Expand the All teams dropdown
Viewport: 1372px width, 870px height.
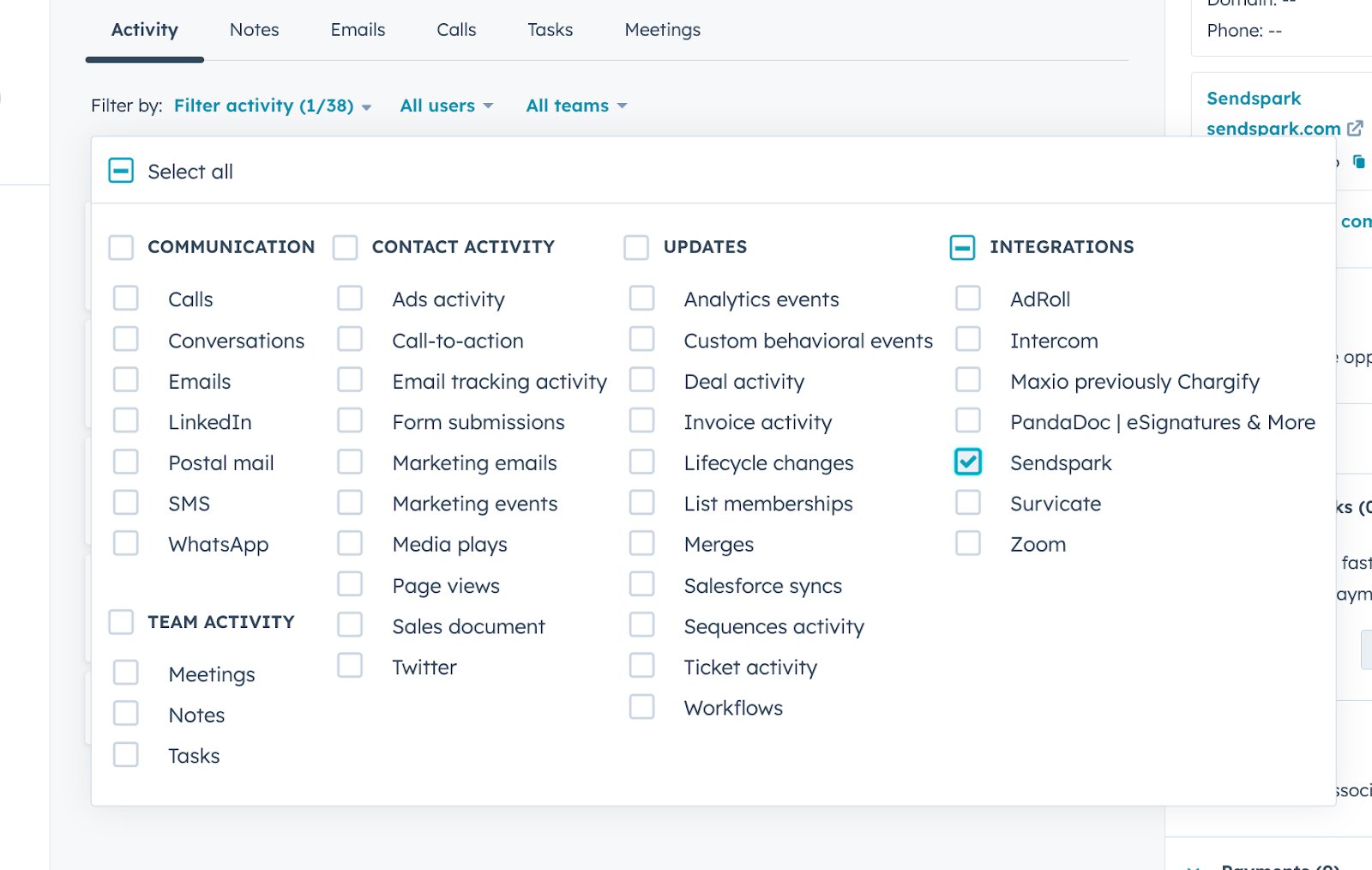pyautogui.click(x=576, y=106)
